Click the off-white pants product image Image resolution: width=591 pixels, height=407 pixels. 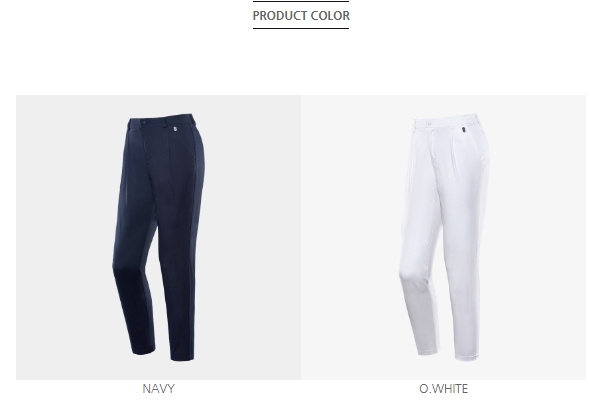tap(444, 237)
